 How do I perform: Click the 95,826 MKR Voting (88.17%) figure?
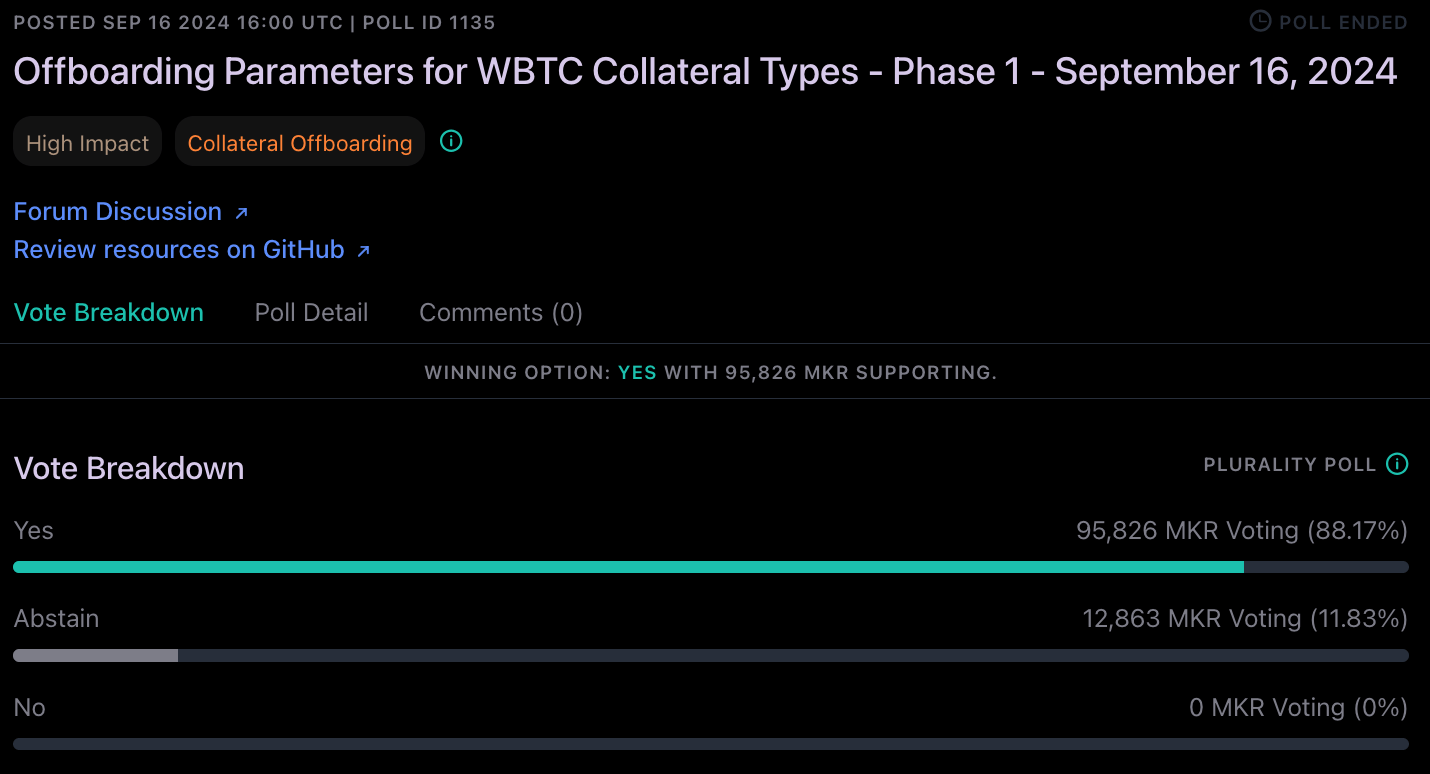pyautogui.click(x=1241, y=531)
